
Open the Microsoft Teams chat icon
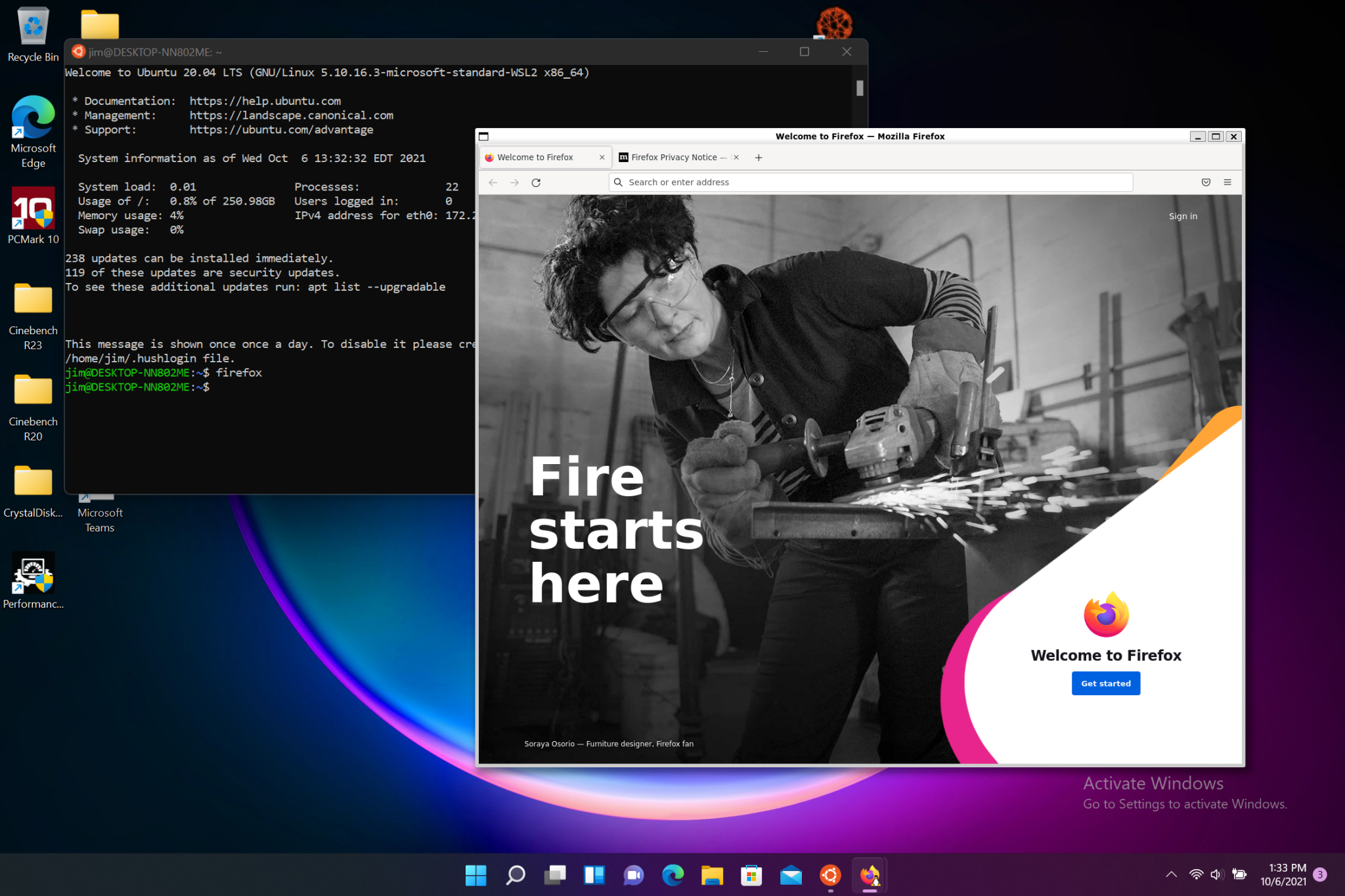tap(632, 875)
